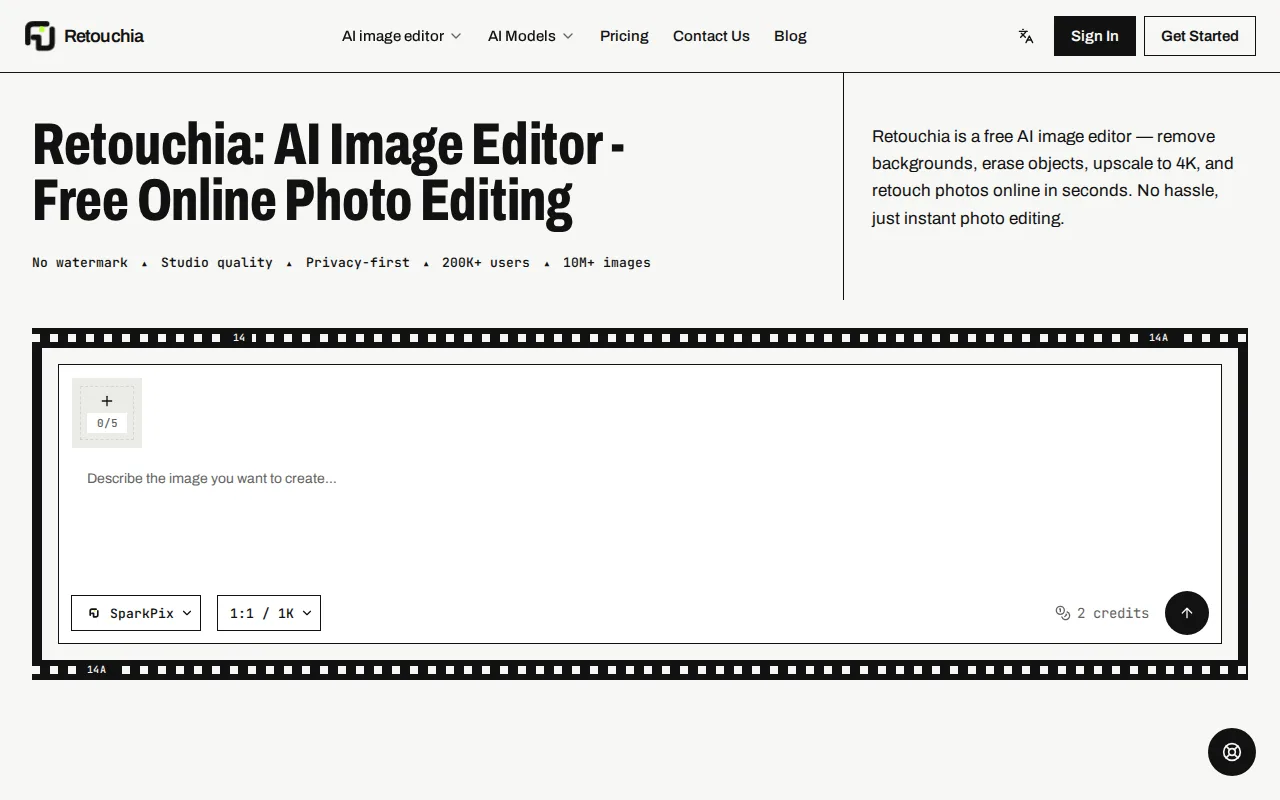The image size is (1280, 800).
Task: Open the help support widget
Action: pos(1232,752)
